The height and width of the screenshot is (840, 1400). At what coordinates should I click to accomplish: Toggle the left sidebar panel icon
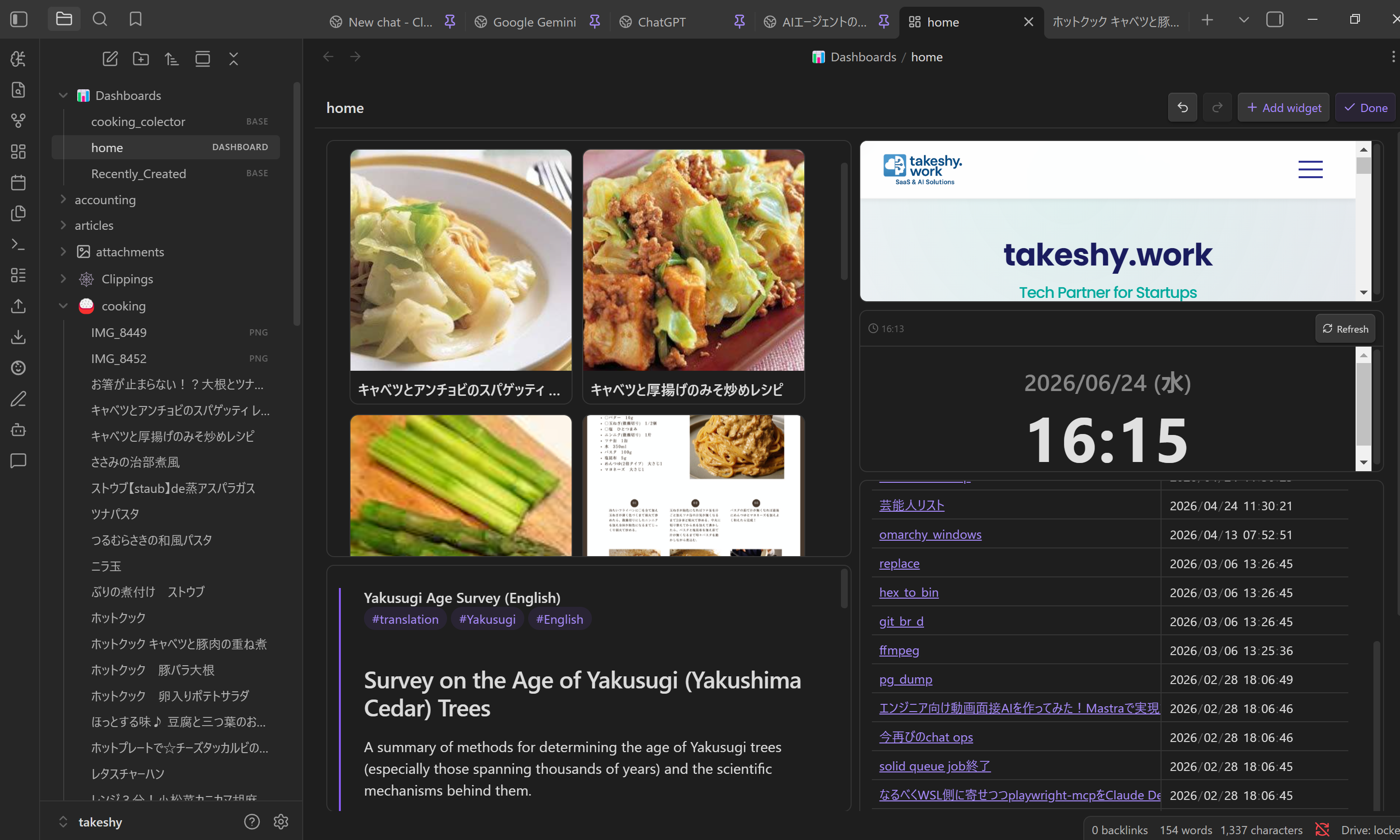click(19, 19)
